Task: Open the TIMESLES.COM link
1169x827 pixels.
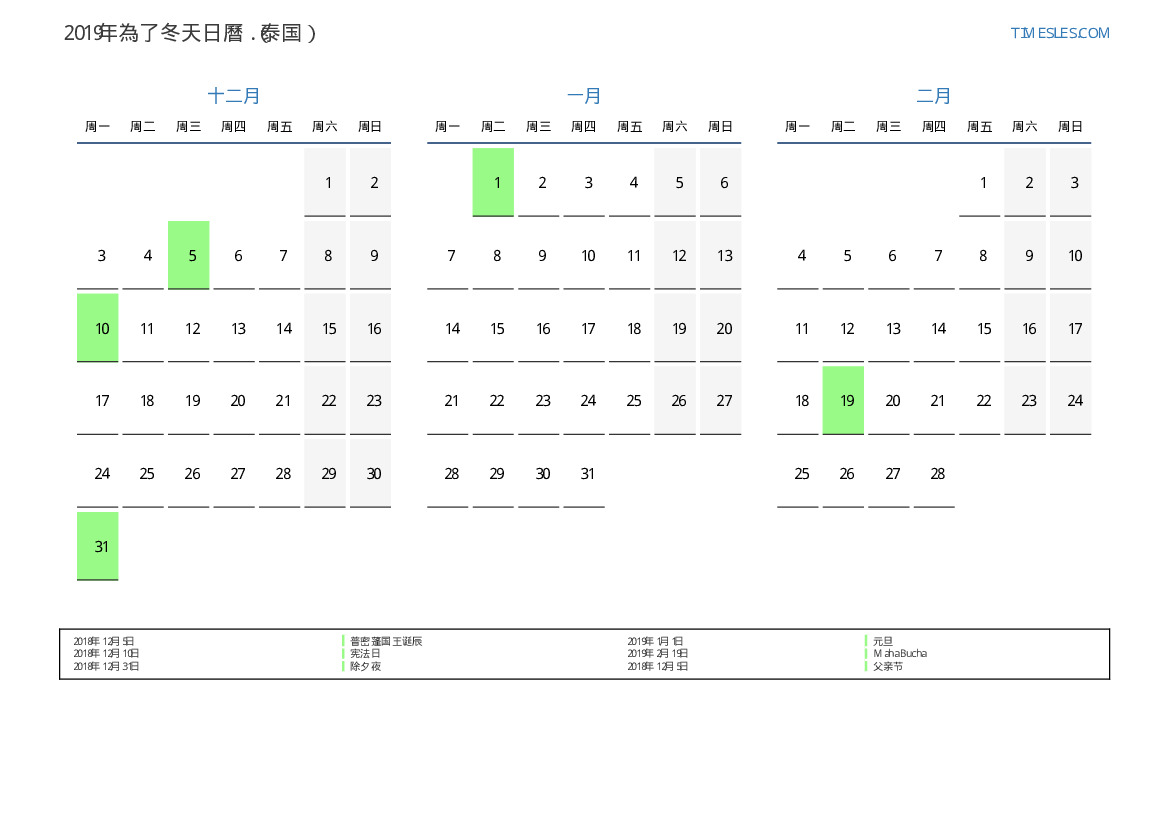Action: pyautogui.click(x=1059, y=33)
